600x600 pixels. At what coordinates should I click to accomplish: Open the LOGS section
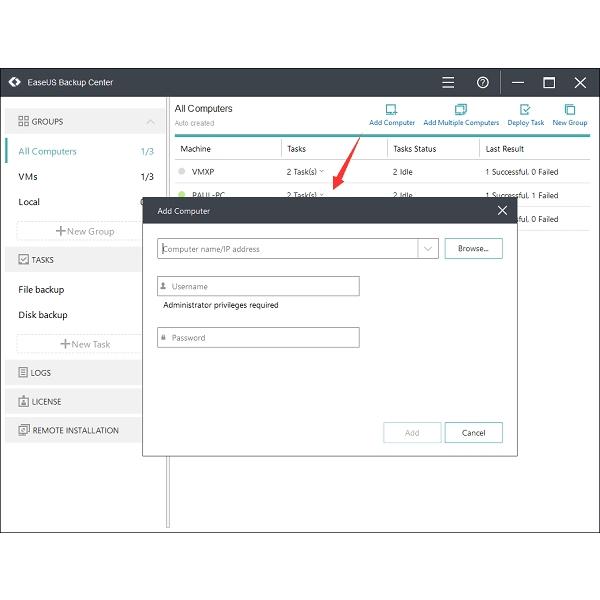[x=40, y=373]
